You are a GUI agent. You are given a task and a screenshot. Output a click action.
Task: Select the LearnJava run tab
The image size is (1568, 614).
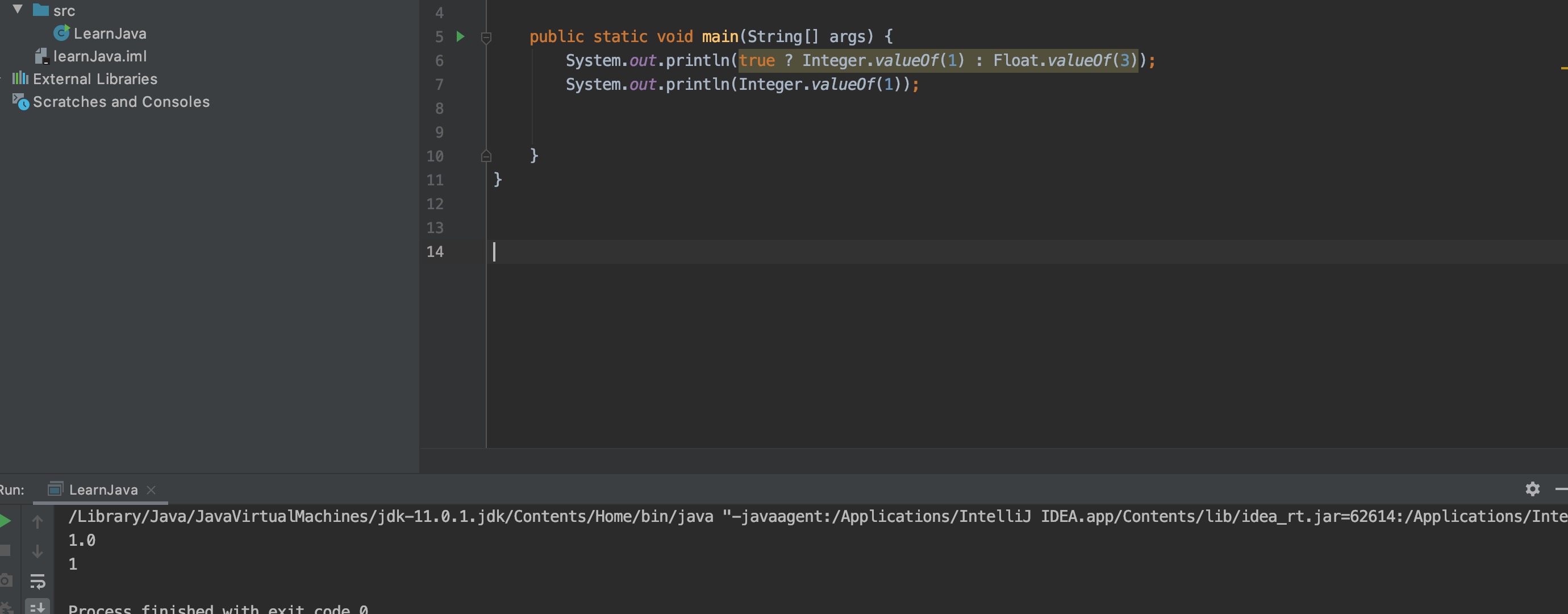(103, 489)
